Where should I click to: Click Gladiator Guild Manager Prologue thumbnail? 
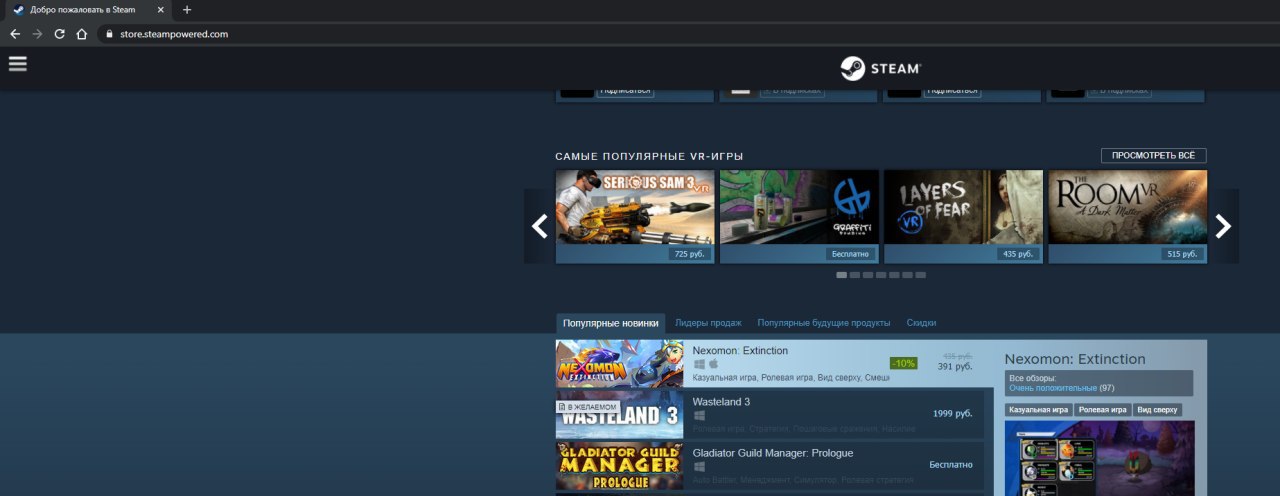(620, 466)
